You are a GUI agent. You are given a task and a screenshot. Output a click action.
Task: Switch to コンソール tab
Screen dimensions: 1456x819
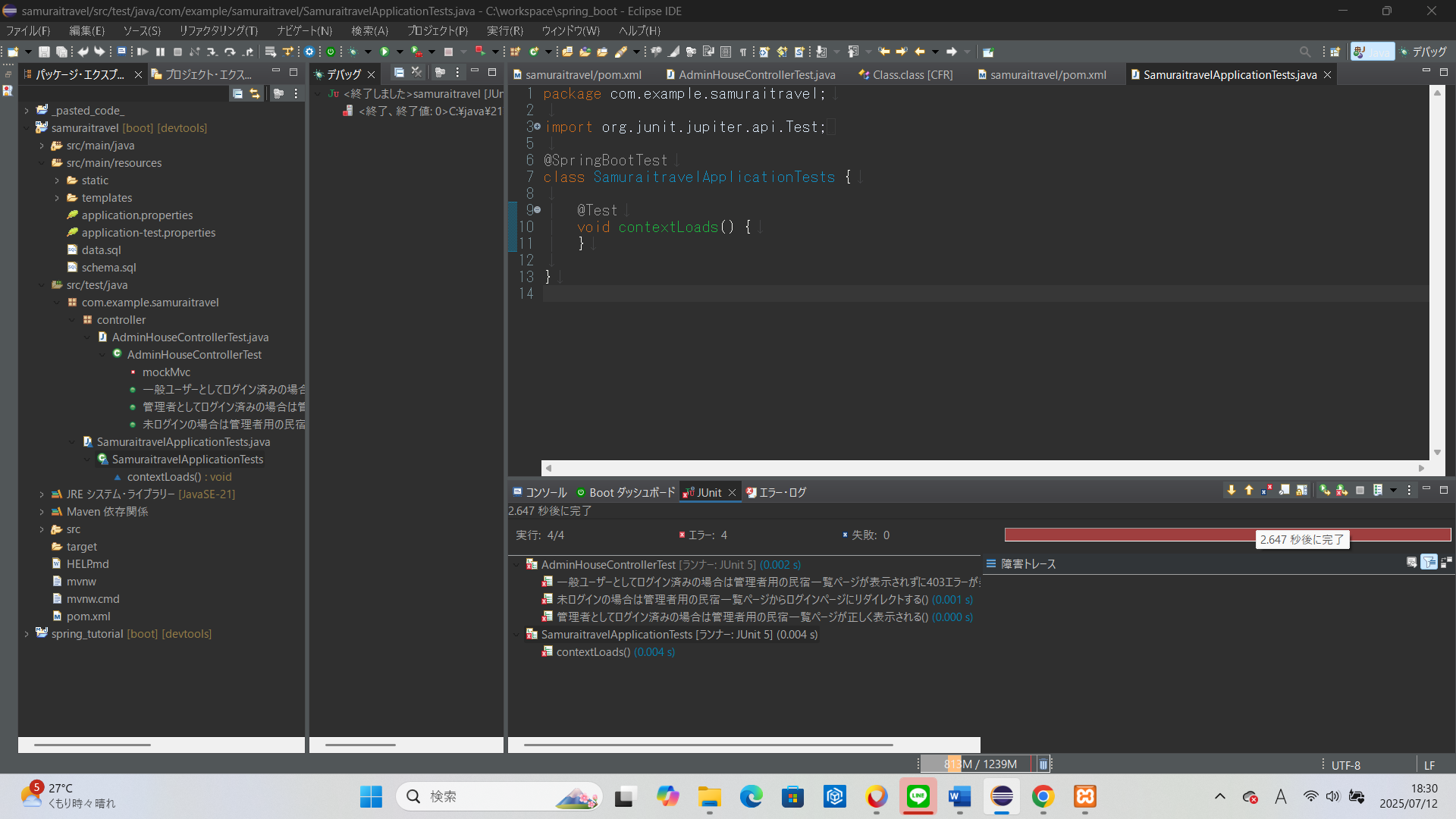pyautogui.click(x=540, y=493)
